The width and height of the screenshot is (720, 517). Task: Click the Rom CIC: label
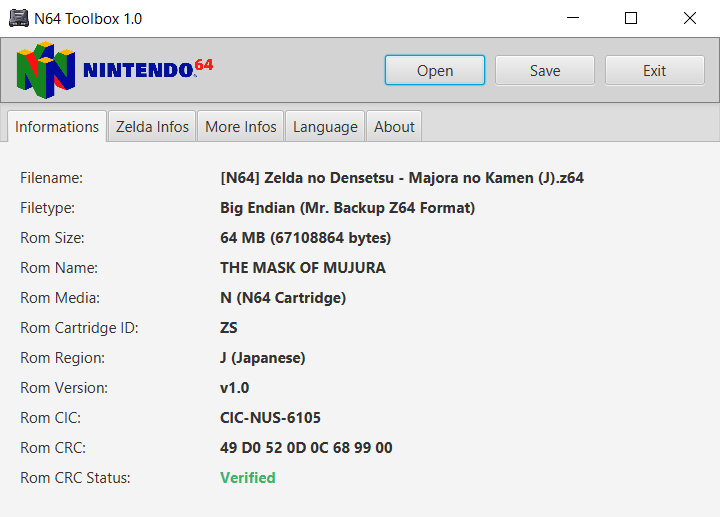pos(51,418)
